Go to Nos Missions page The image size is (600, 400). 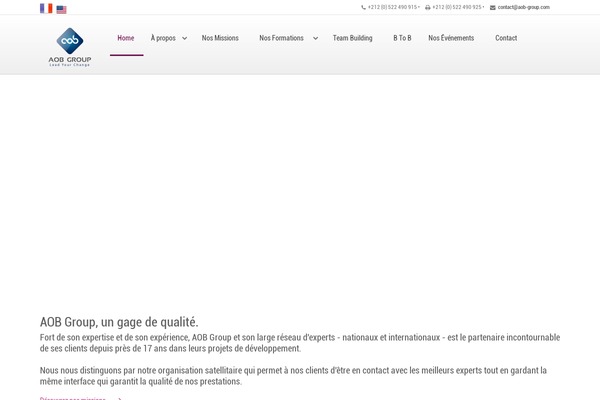(220, 38)
